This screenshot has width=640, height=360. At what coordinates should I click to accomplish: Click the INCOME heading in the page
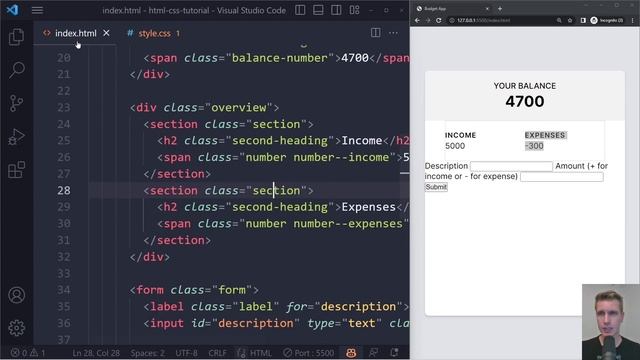(460, 135)
